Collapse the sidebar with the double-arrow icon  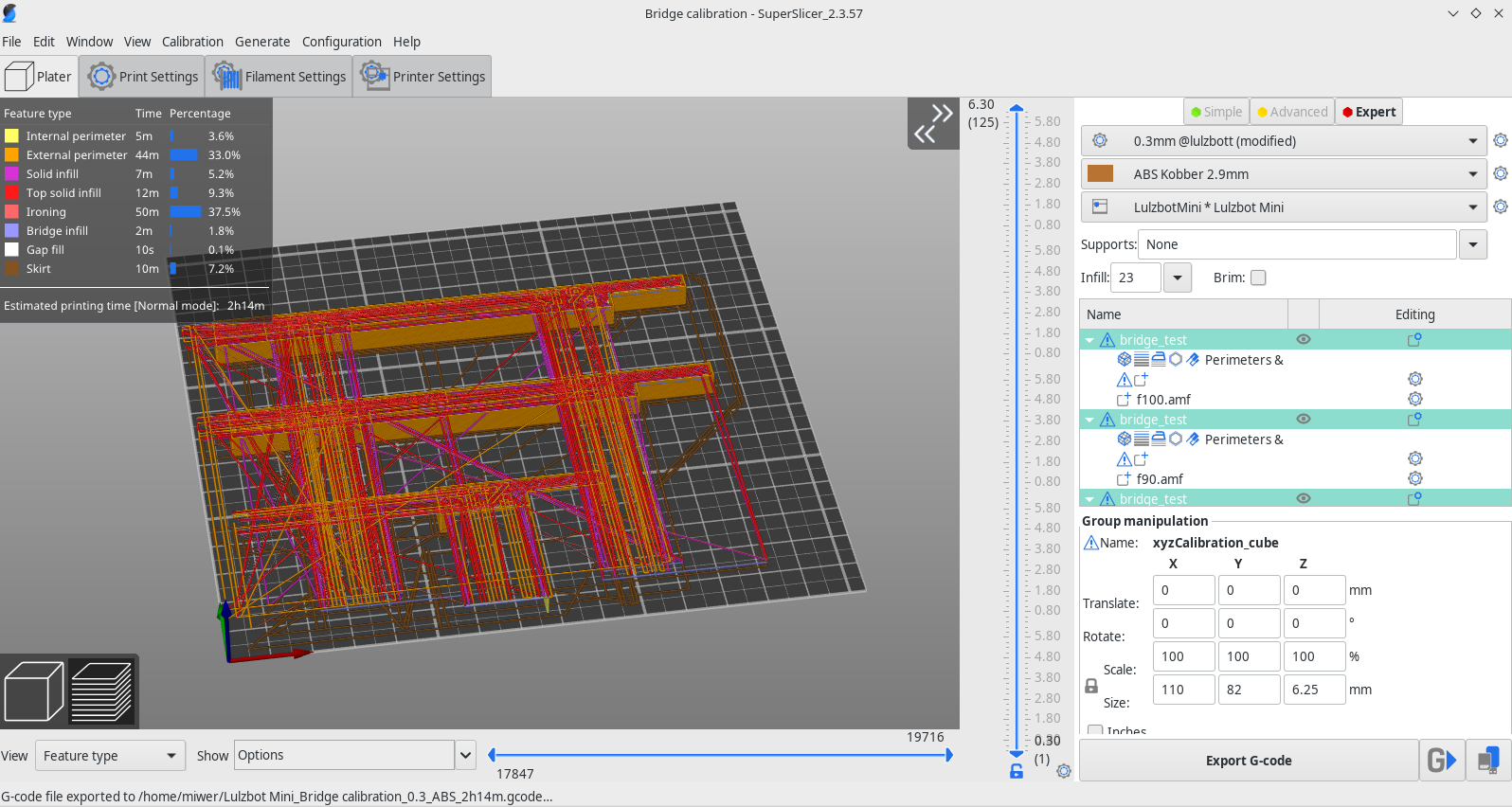click(933, 124)
